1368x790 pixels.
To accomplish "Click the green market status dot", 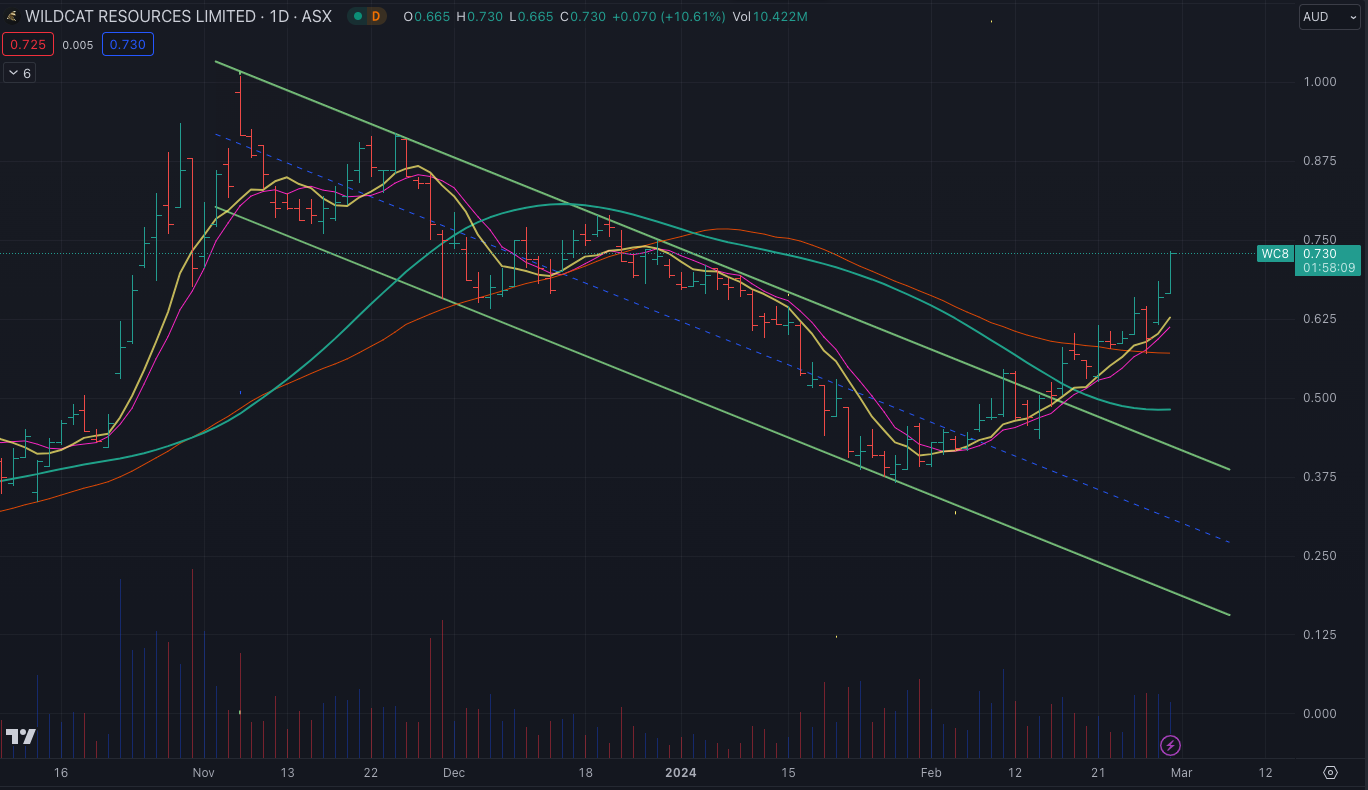I will 358,17.
